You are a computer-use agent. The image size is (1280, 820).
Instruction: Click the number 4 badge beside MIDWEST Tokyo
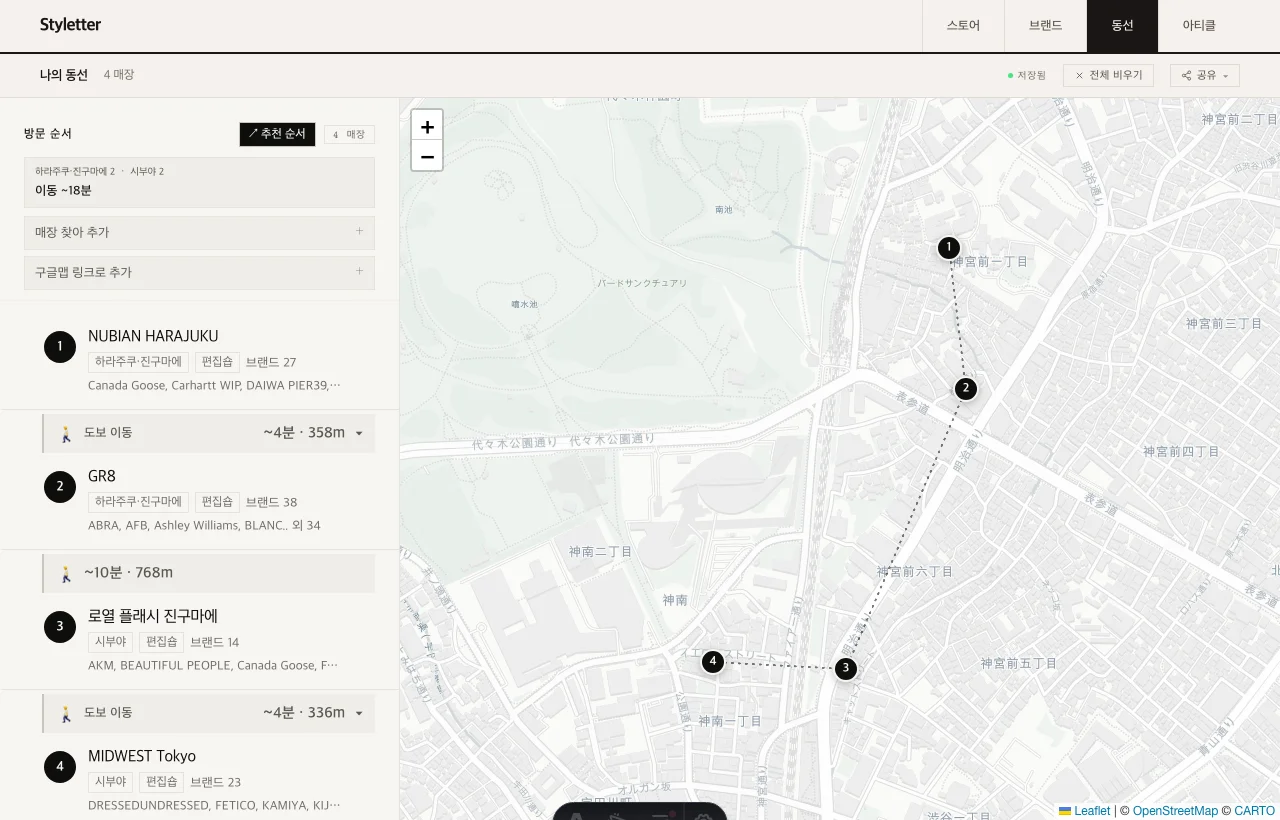(x=60, y=767)
